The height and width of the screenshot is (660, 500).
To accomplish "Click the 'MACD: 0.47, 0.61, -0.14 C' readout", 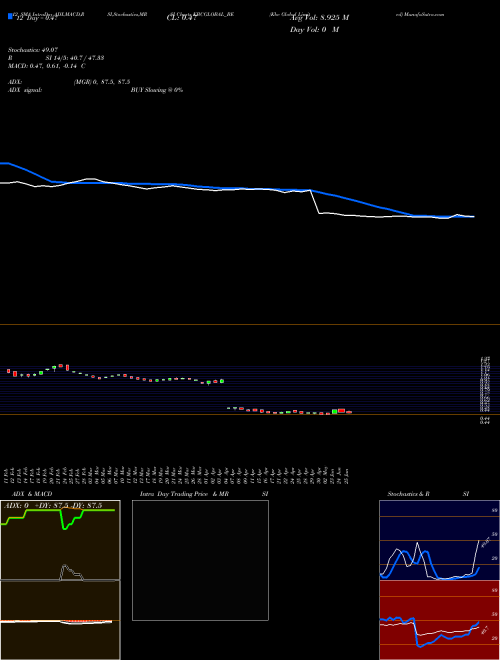I will (x=47, y=66).
